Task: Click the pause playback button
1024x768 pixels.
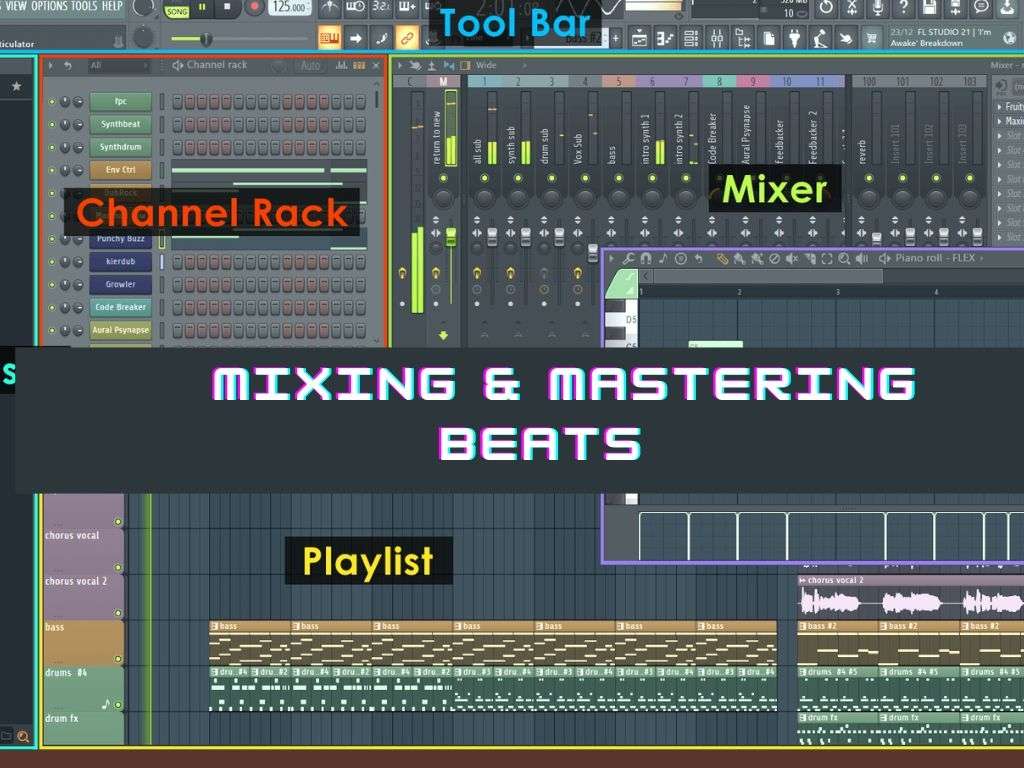Action: (x=202, y=7)
